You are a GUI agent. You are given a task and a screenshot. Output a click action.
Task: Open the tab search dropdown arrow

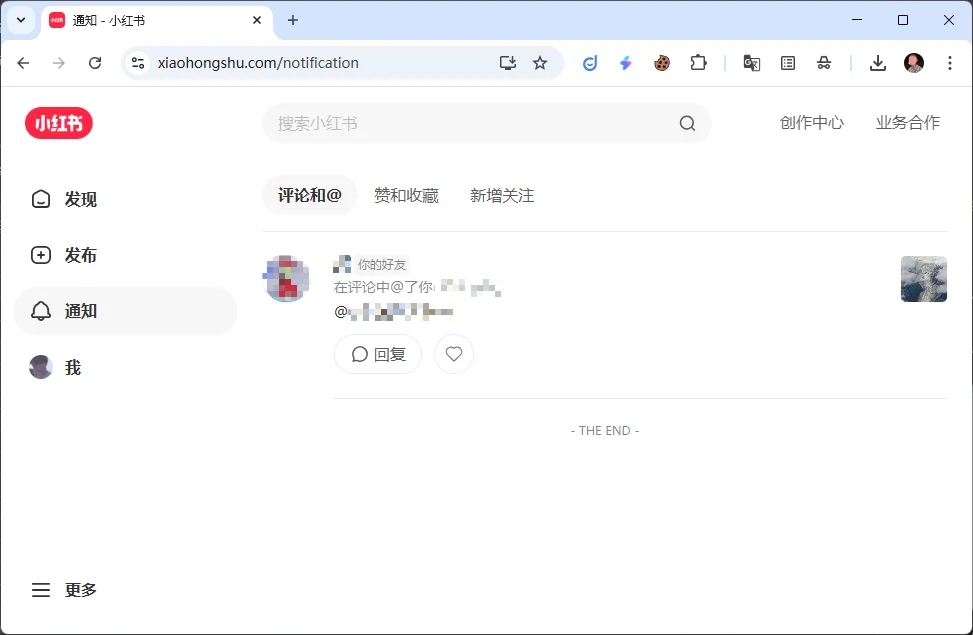point(21,20)
